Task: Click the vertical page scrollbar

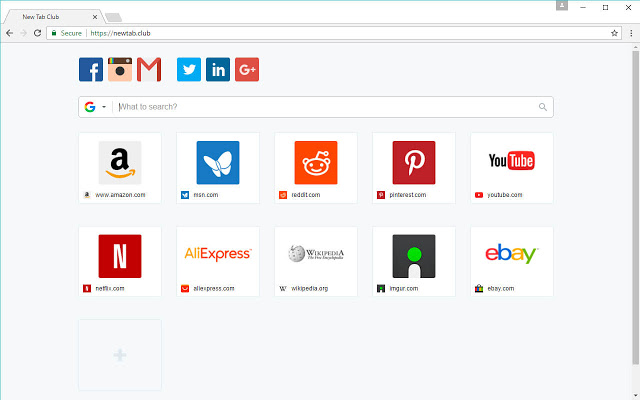Action: 636,207
